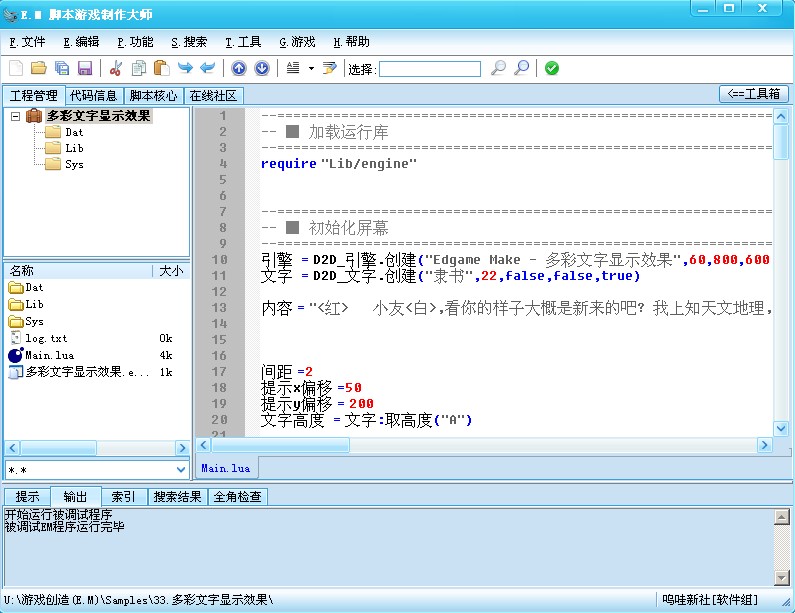Click the text alignment lines icon
Image resolution: width=795 pixels, height=613 pixels.
click(293, 68)
